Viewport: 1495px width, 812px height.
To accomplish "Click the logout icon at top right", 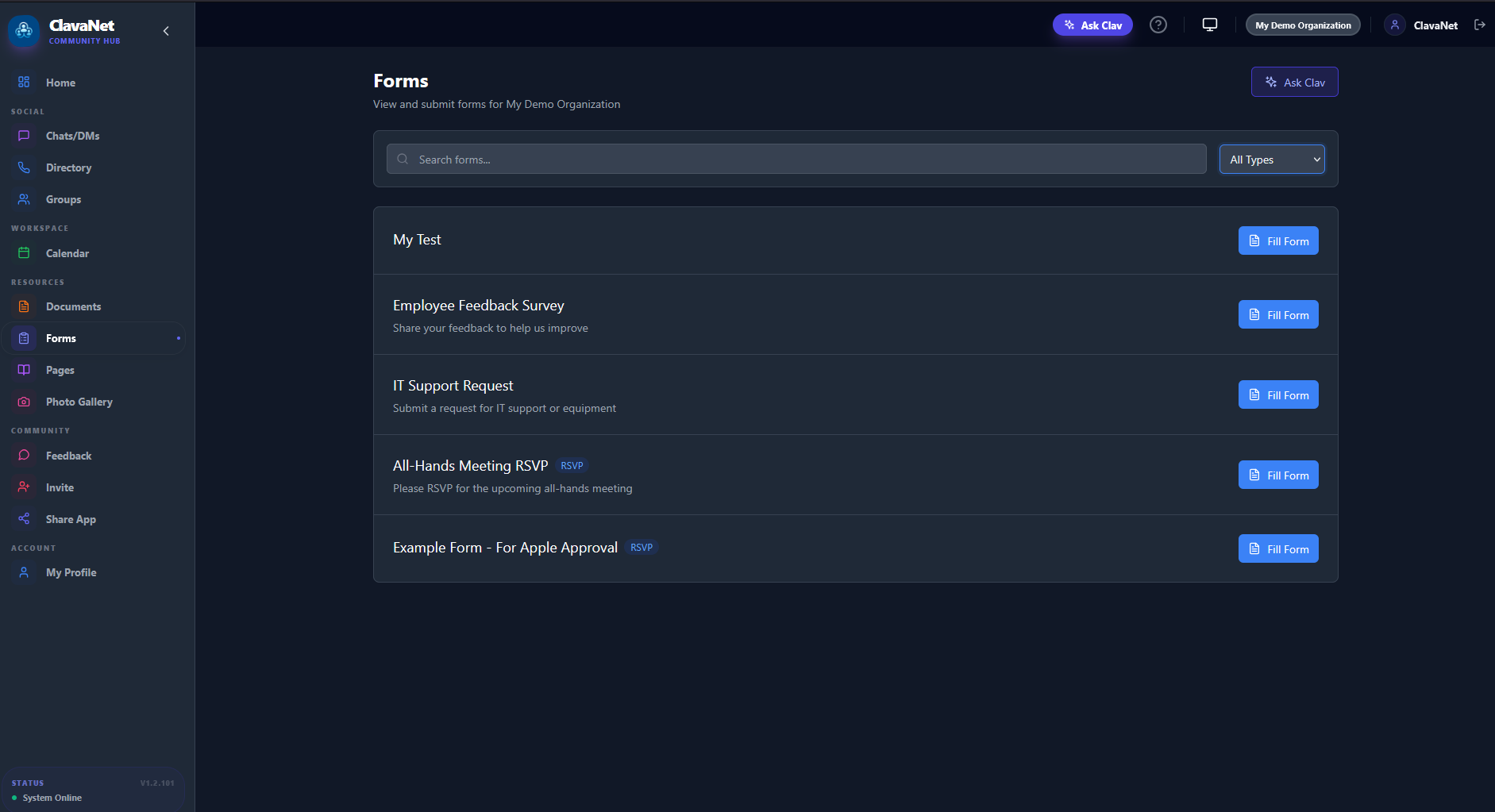I will [1480, 25].
